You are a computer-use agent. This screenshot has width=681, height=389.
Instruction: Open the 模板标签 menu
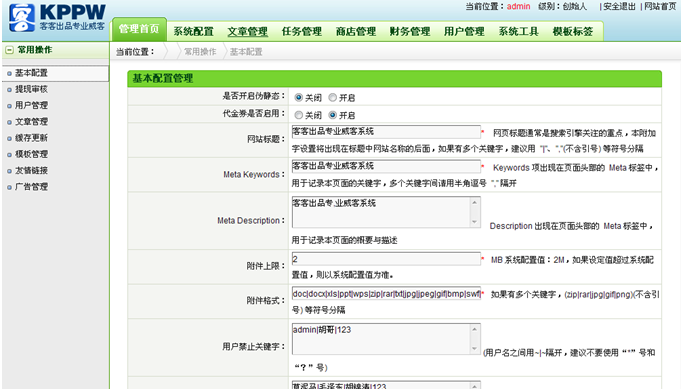tap(572, 31)
